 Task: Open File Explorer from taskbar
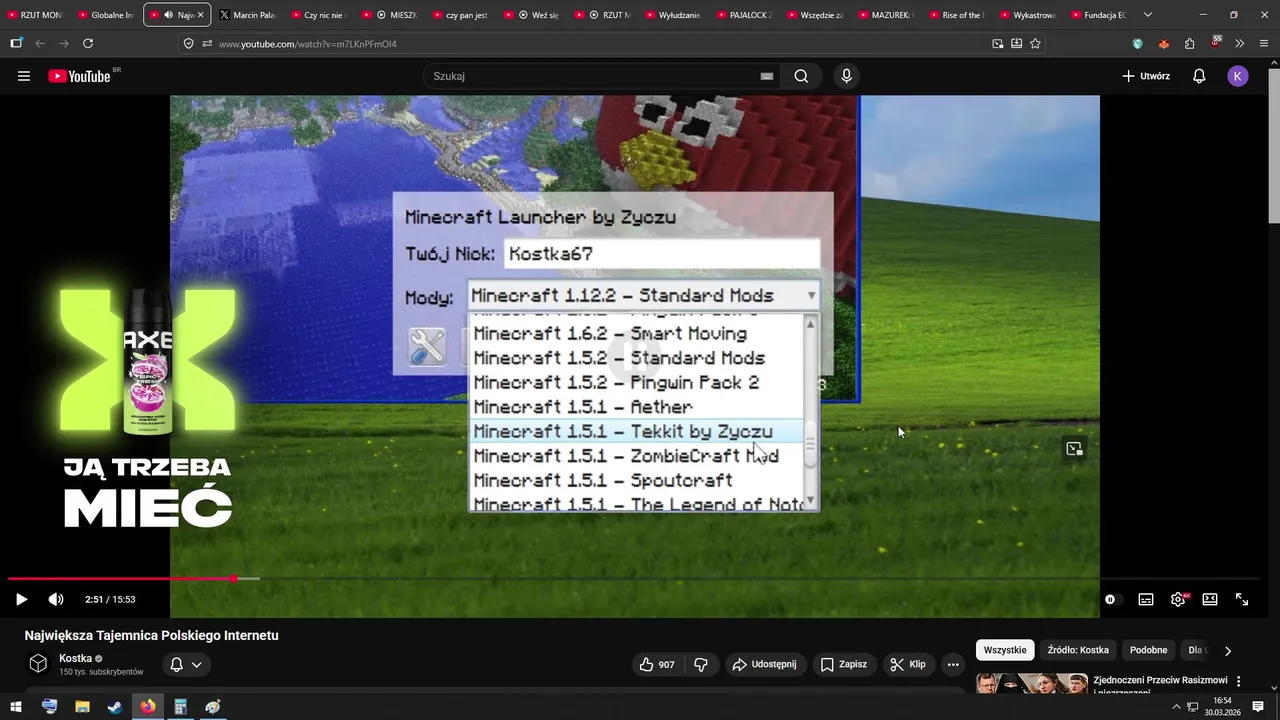click(82, 707)
